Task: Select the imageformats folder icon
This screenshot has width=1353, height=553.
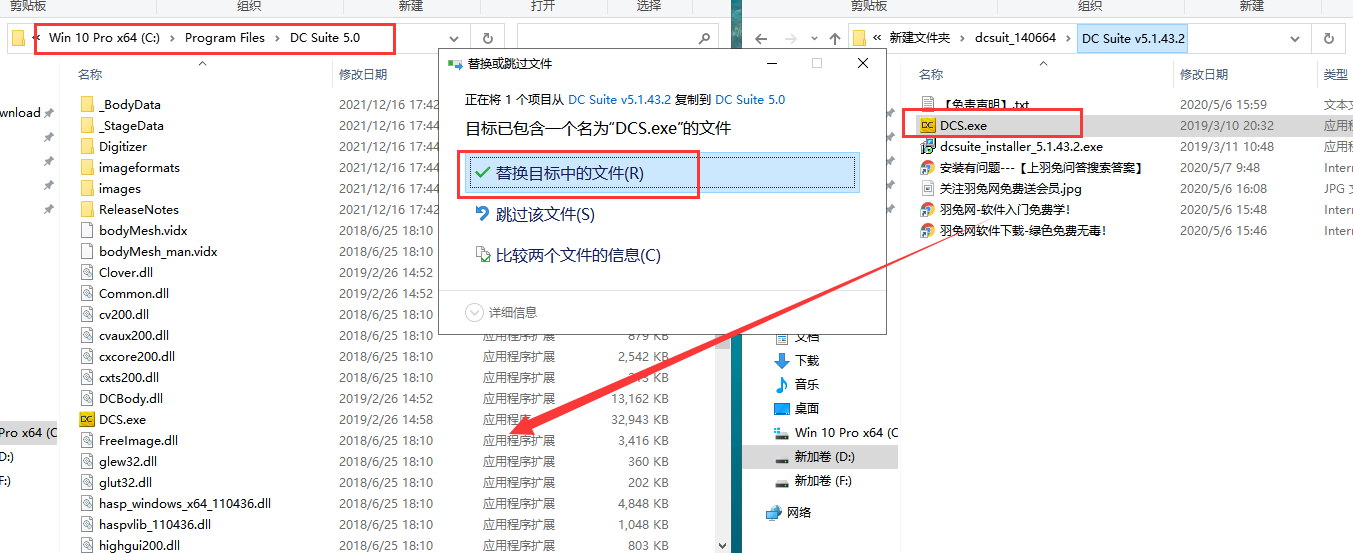Action: pyautogui.click(x=87, y=167)
